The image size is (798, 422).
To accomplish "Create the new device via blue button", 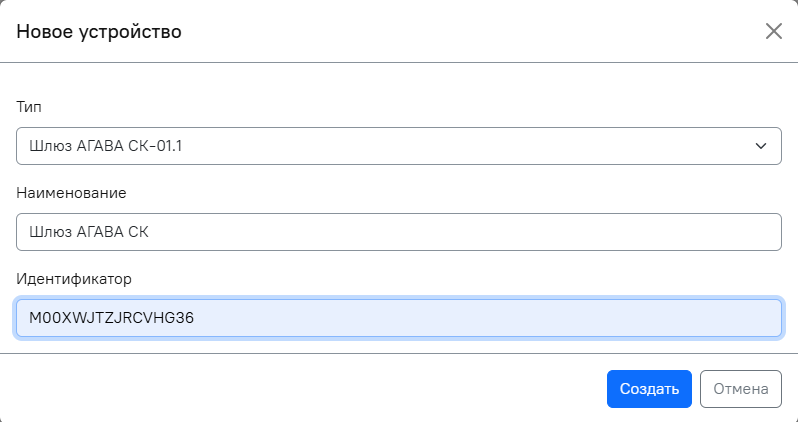I will (x=649, y=389).
